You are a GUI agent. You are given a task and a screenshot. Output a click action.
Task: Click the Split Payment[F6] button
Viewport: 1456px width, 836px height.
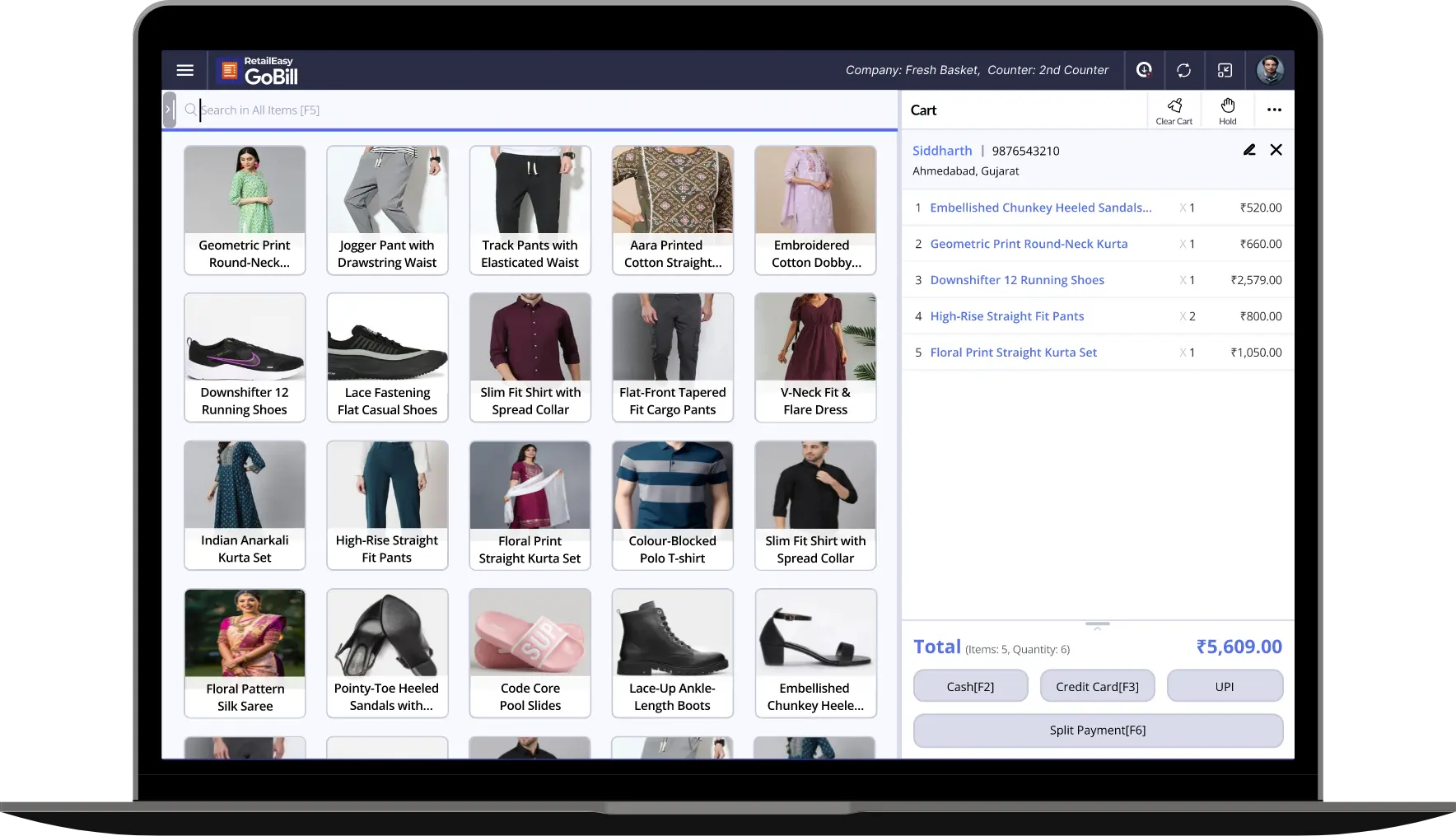[x=1097, y=730]
